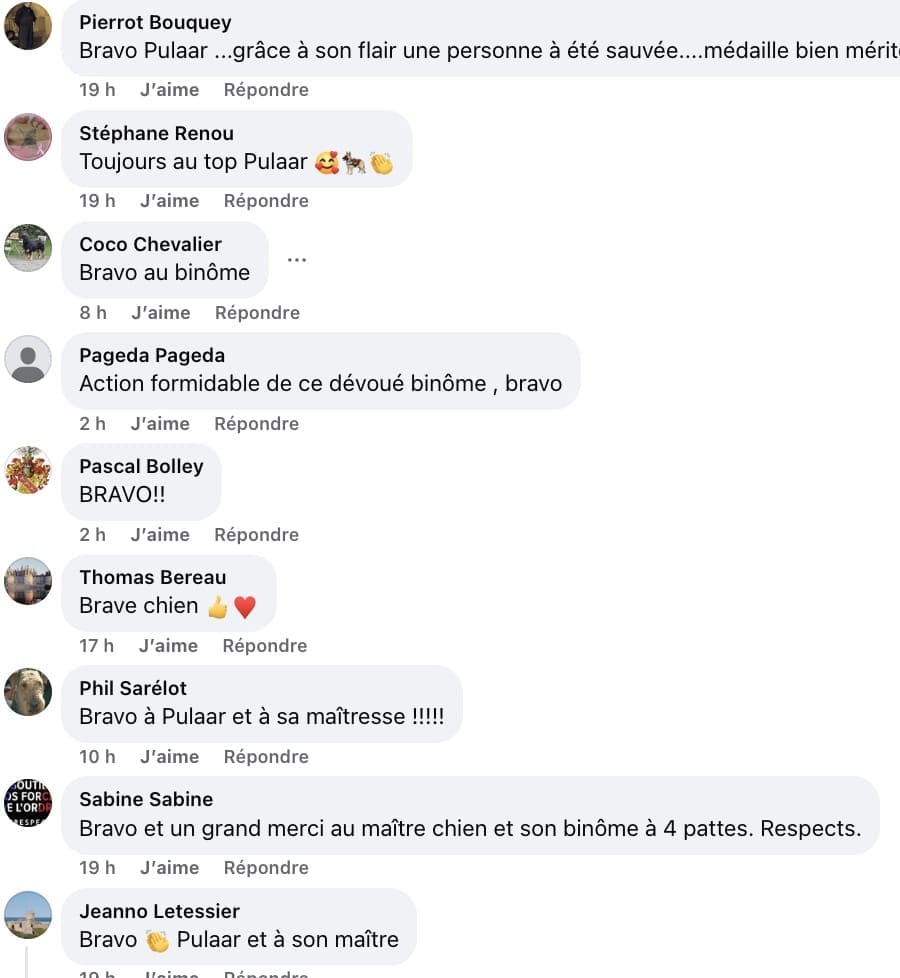This screenshot has width=900, height=978.
Task: Click Pierrot Bouquey's profile picture
Action: [28, 26]
